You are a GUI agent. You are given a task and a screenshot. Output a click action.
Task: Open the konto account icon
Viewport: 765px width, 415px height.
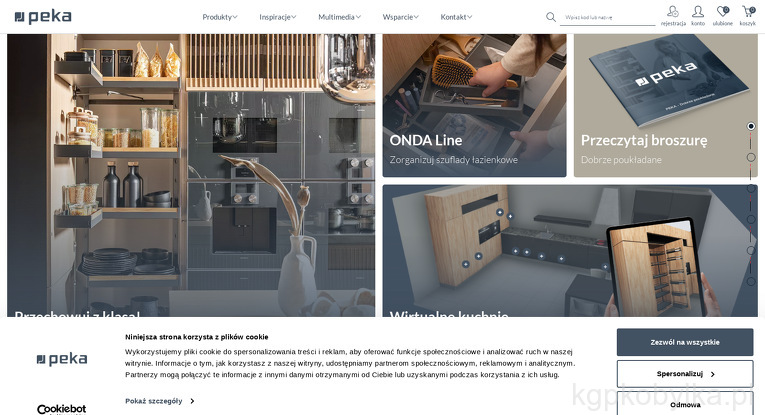698,12
